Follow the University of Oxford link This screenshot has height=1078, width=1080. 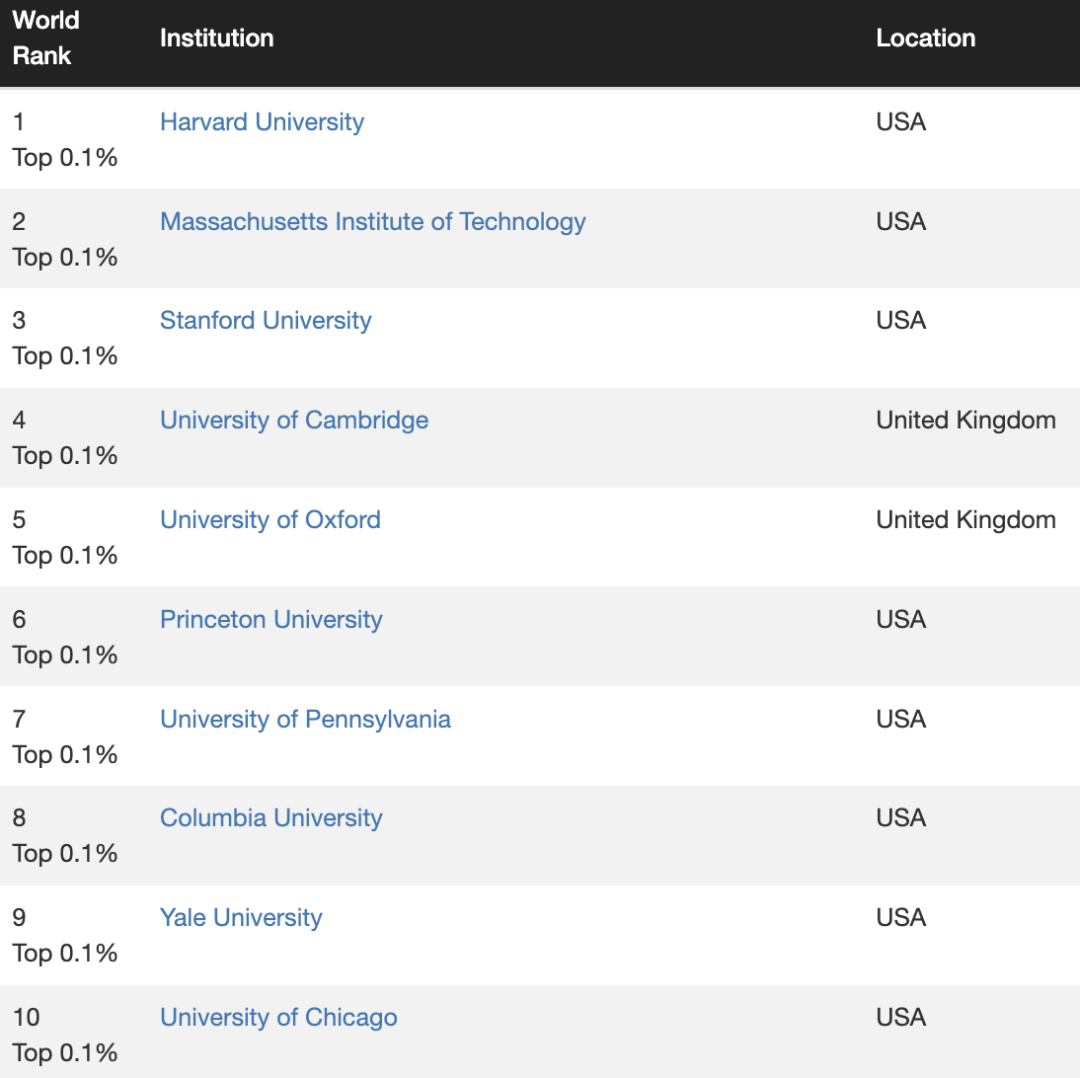pyautogui.click(x=270, y=520)
